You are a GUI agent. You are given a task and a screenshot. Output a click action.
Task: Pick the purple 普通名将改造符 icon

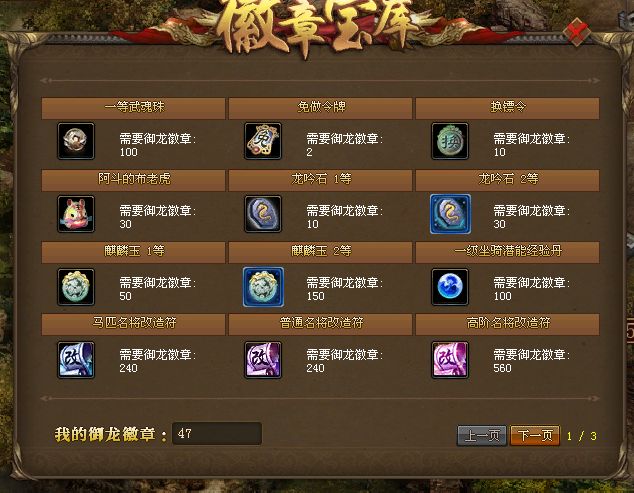click(263, 360)
